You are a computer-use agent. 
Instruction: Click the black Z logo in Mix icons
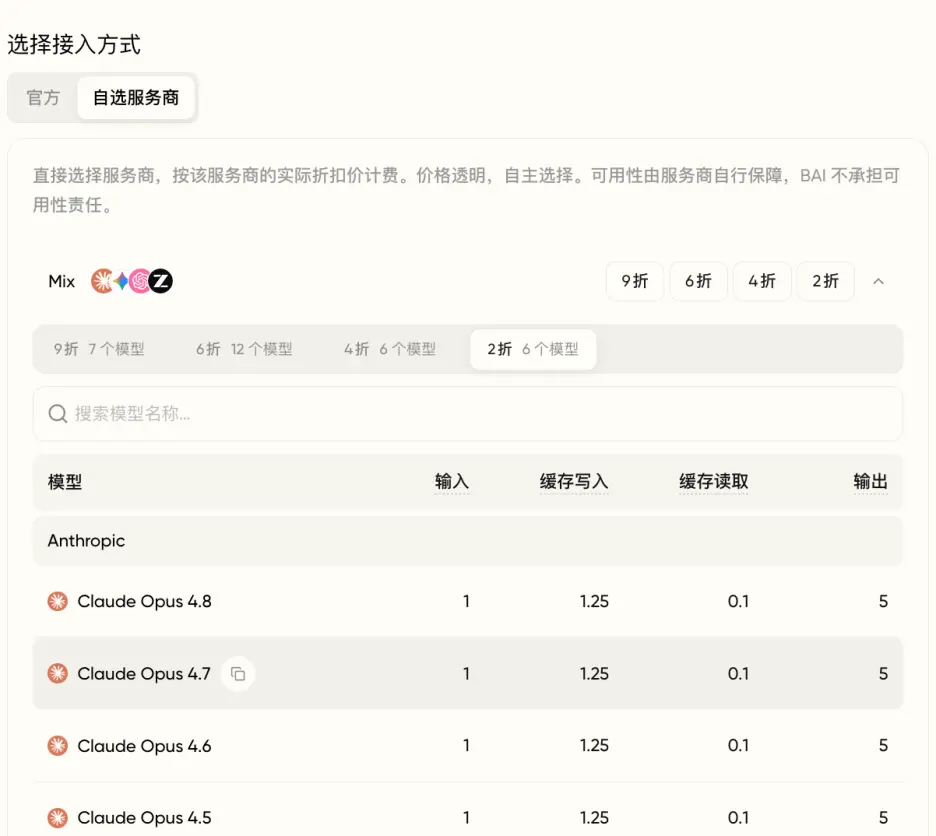[x=161, y=281]
